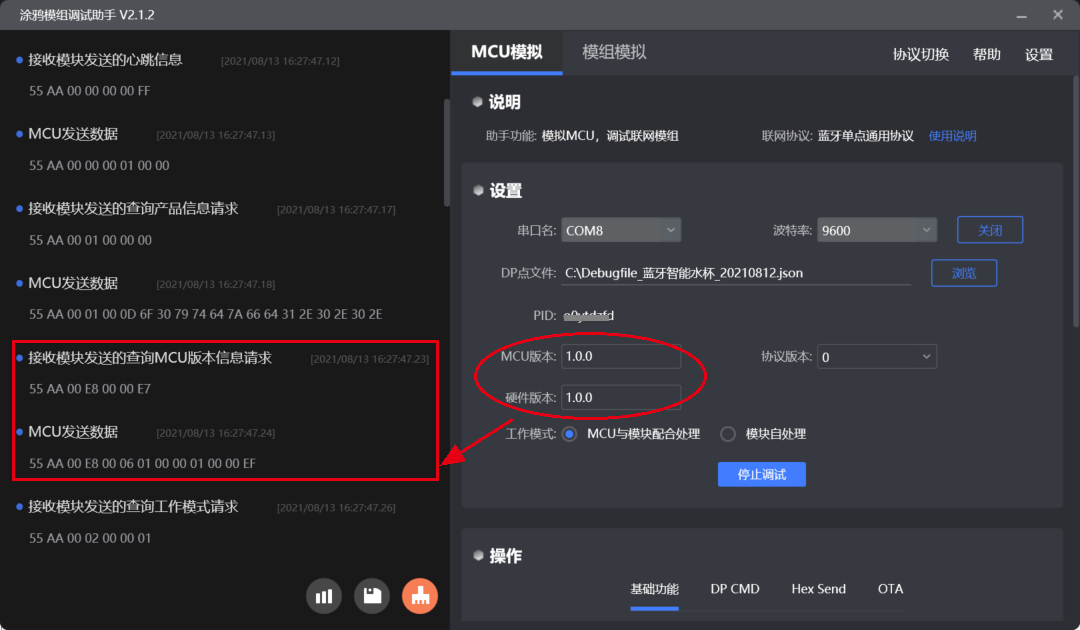Click the log panel vertical scrollbar
This screenshot has width=1080, height=630.
[x=446, y=153]
